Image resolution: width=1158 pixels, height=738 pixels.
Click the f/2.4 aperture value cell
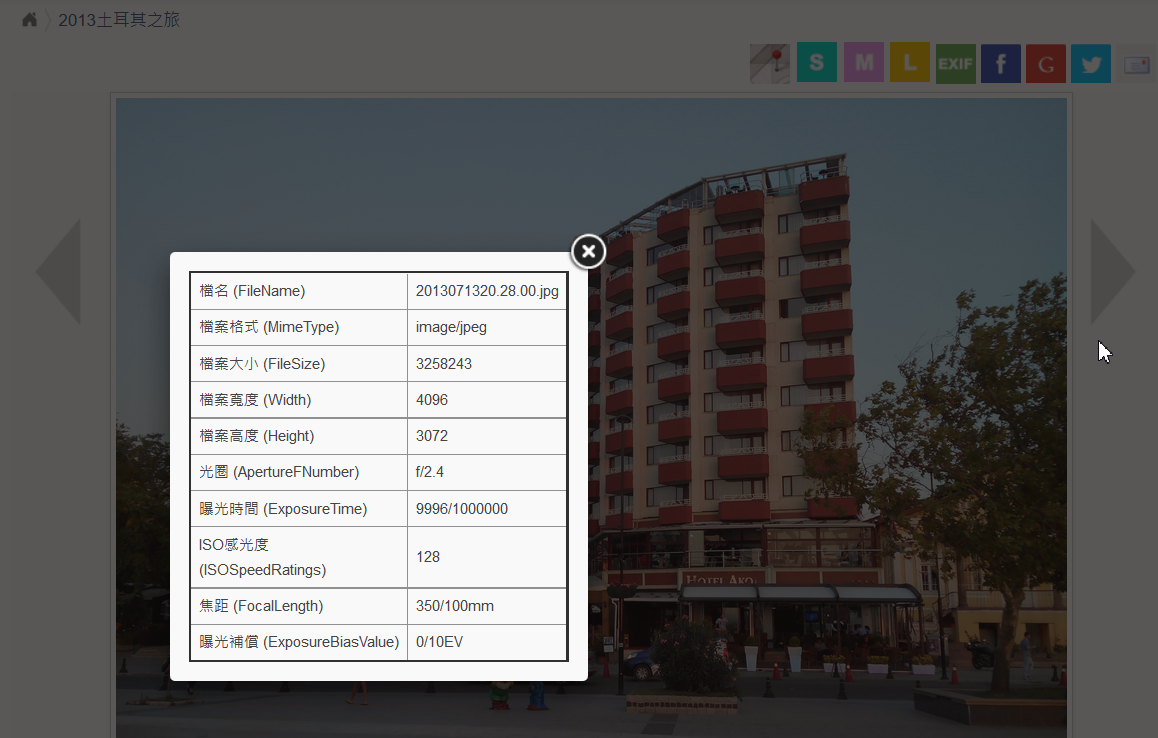click(x=430, y=472)
